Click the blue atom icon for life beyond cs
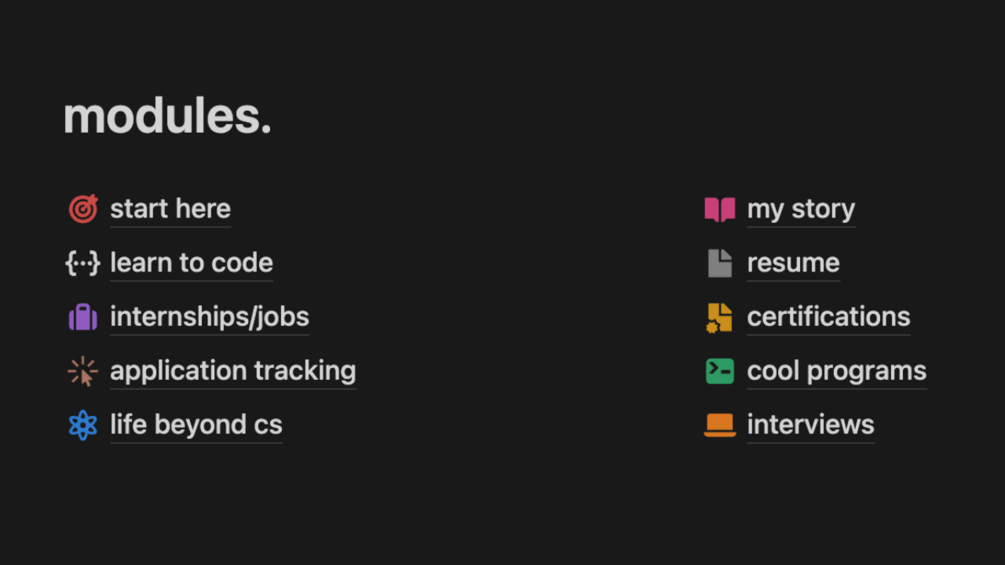Screen dimensions: 1005x565 83,425
